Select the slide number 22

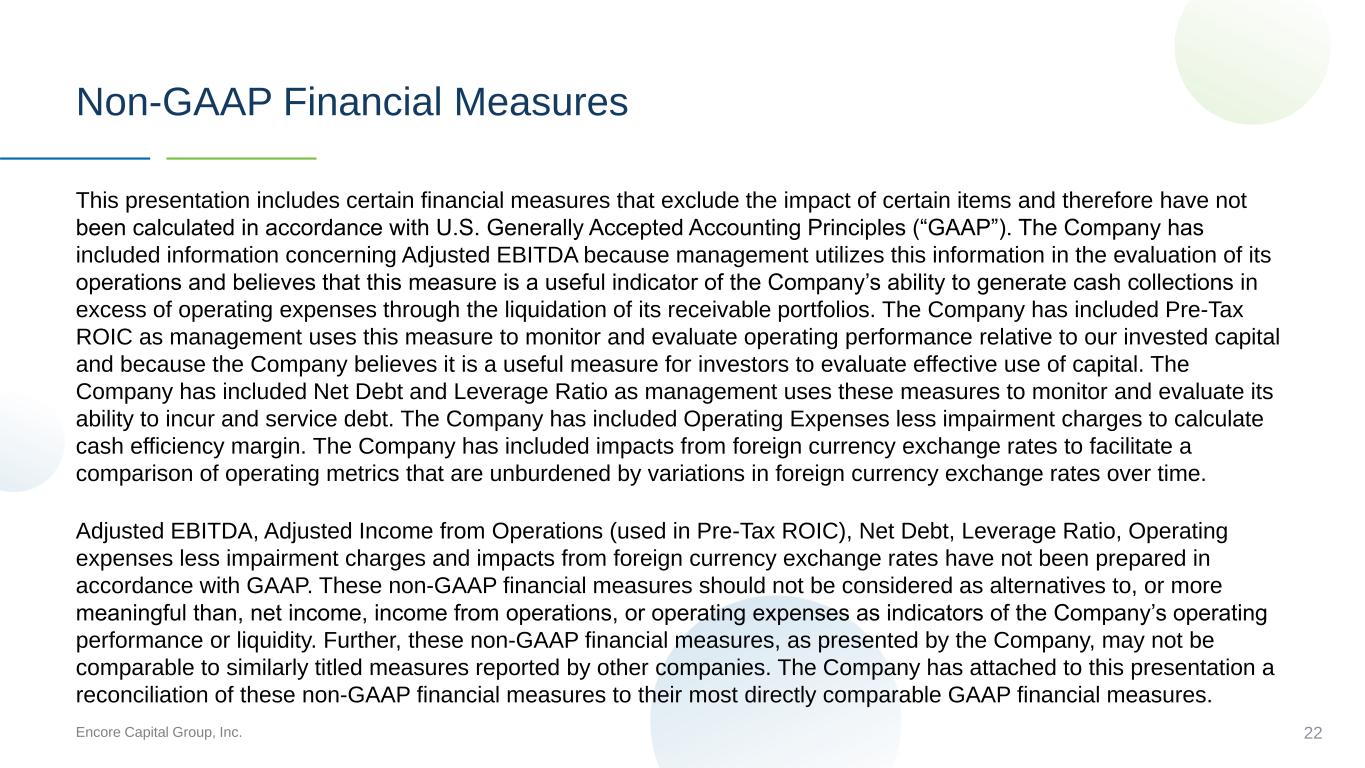[x=1313, y=734]
